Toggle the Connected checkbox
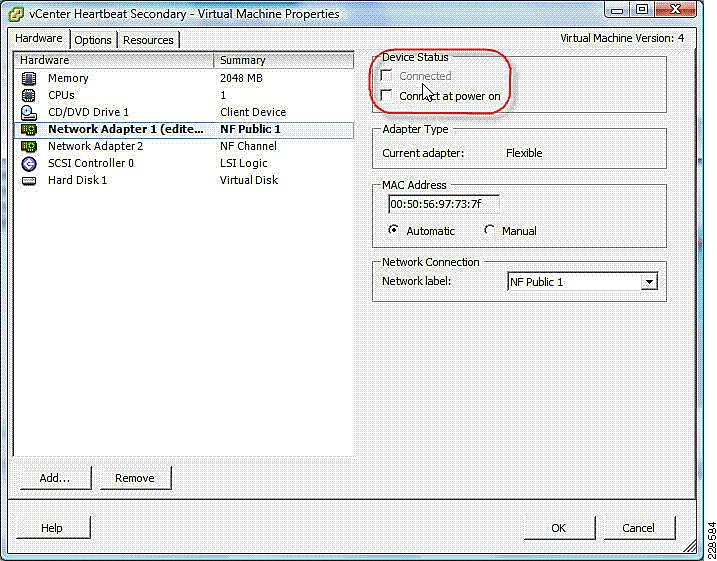Viewport: 717px width, 561px height. [386, 75]
